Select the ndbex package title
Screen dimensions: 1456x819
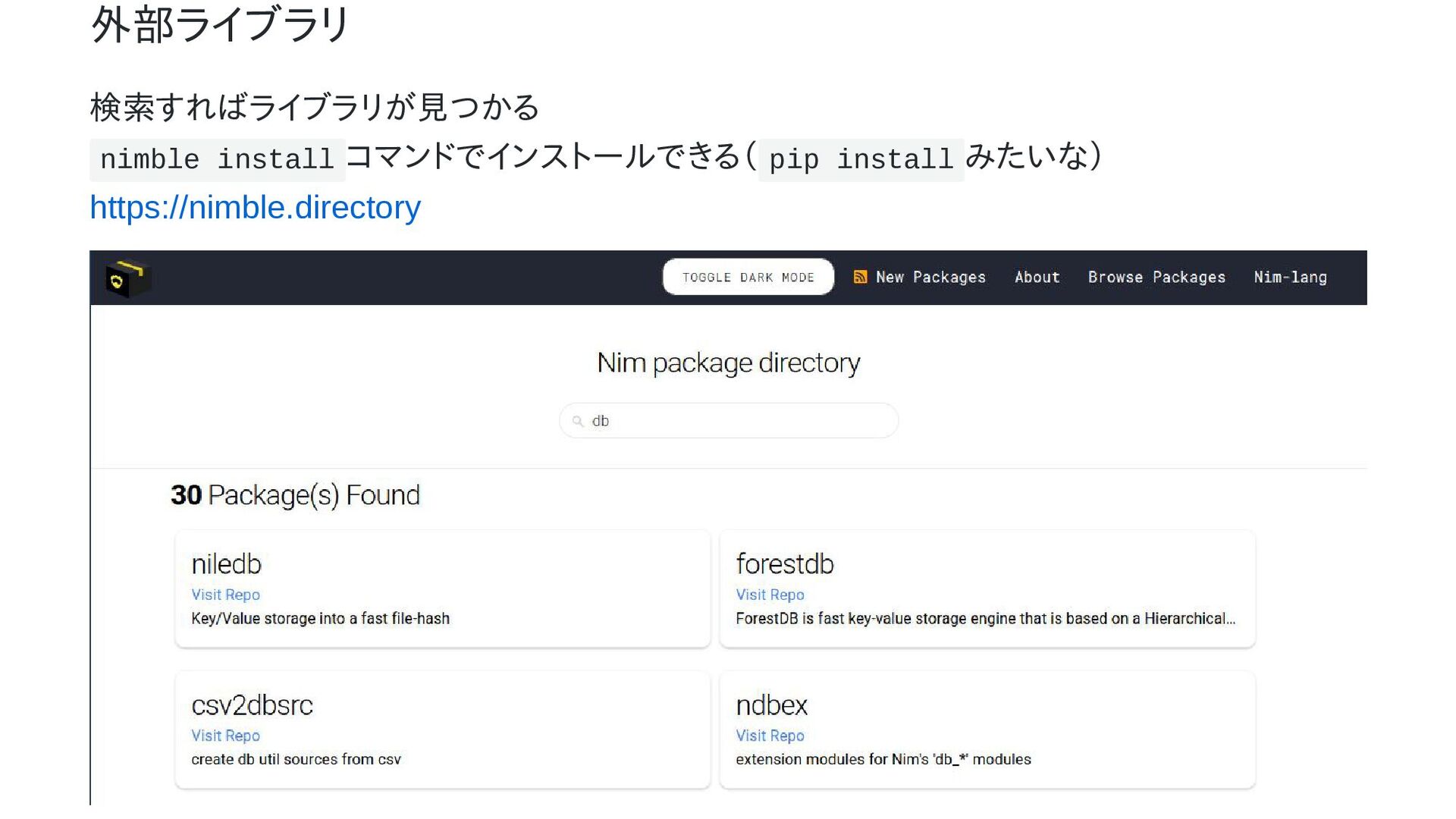tap(771, 705)
